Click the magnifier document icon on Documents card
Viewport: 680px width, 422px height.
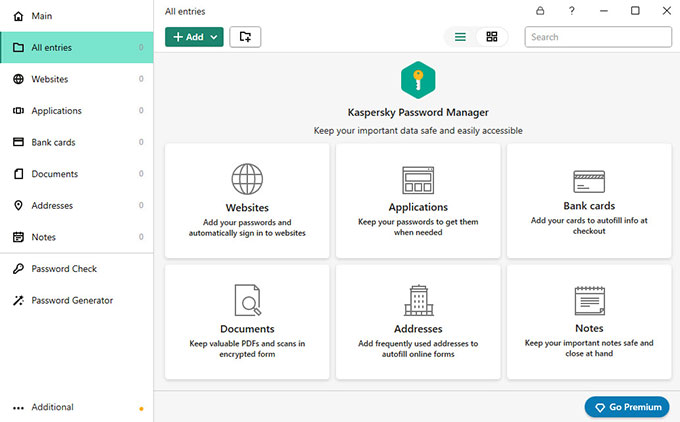(x=248, y=300)
